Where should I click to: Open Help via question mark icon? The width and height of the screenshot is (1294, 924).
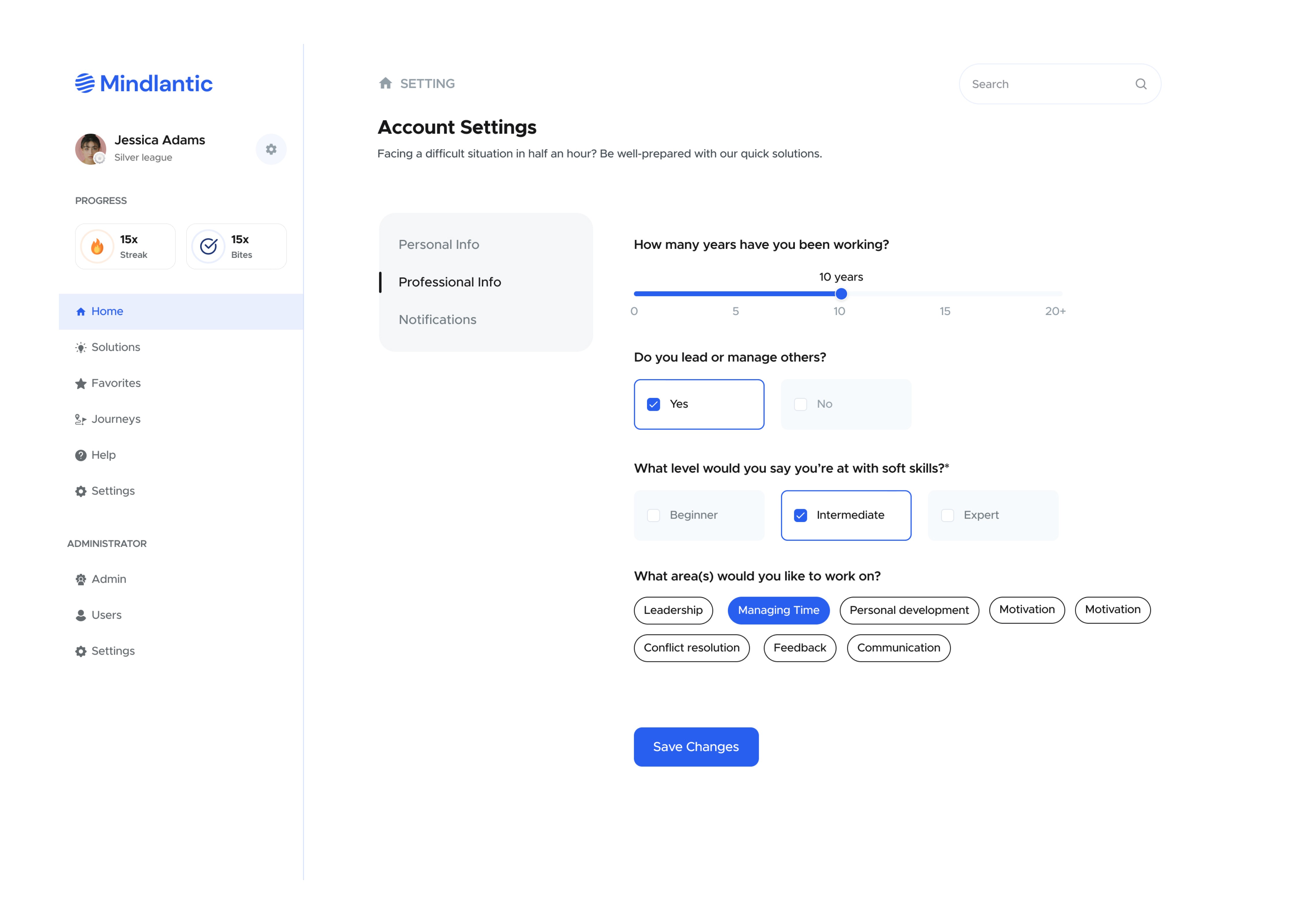pos(81,455)
